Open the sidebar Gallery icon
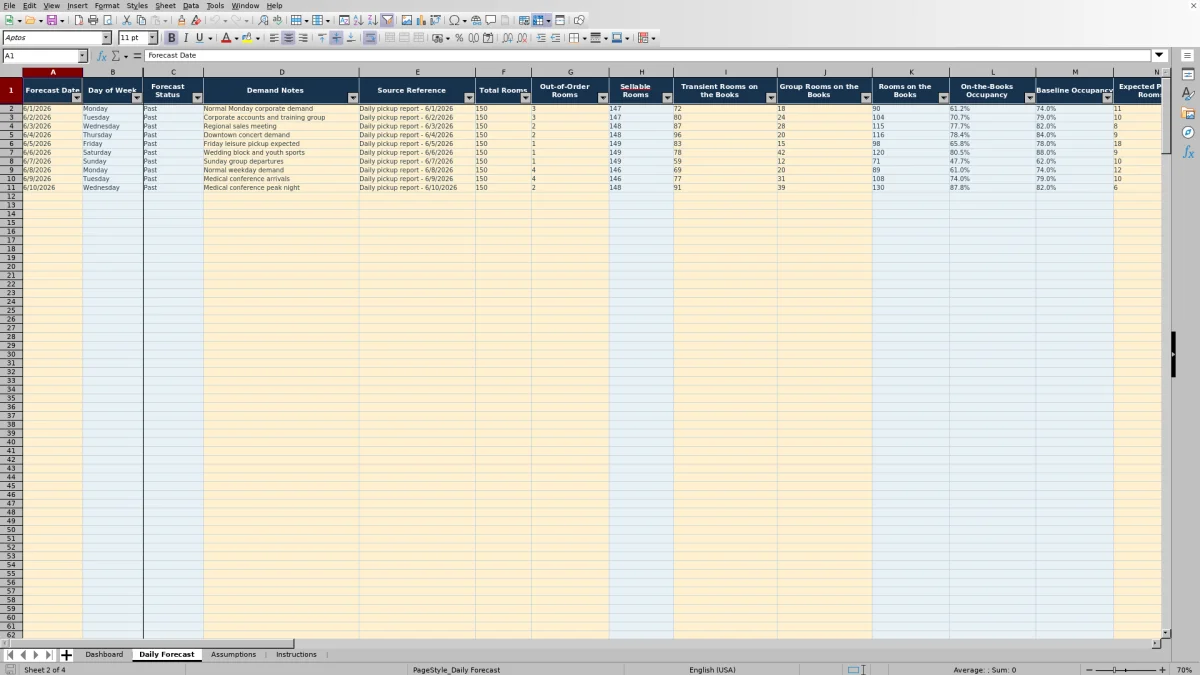 click(x=1188, y=113)
